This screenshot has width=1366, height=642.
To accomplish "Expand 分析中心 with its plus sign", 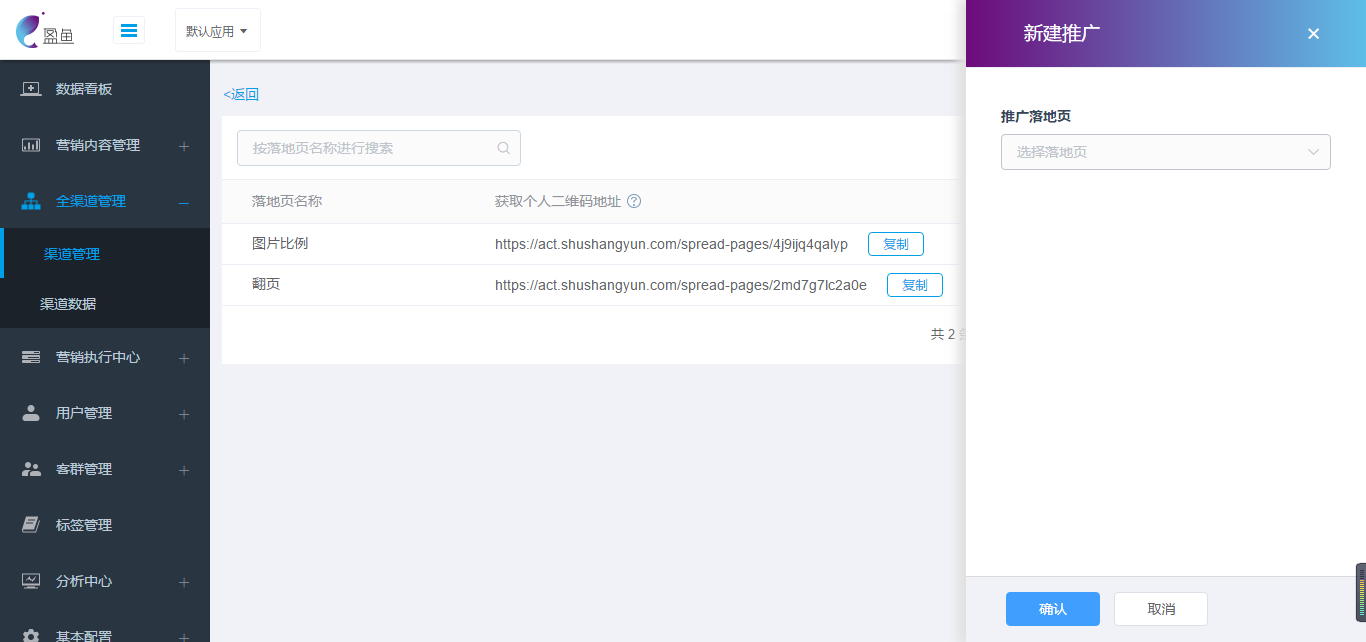I will tap(184, 582).
